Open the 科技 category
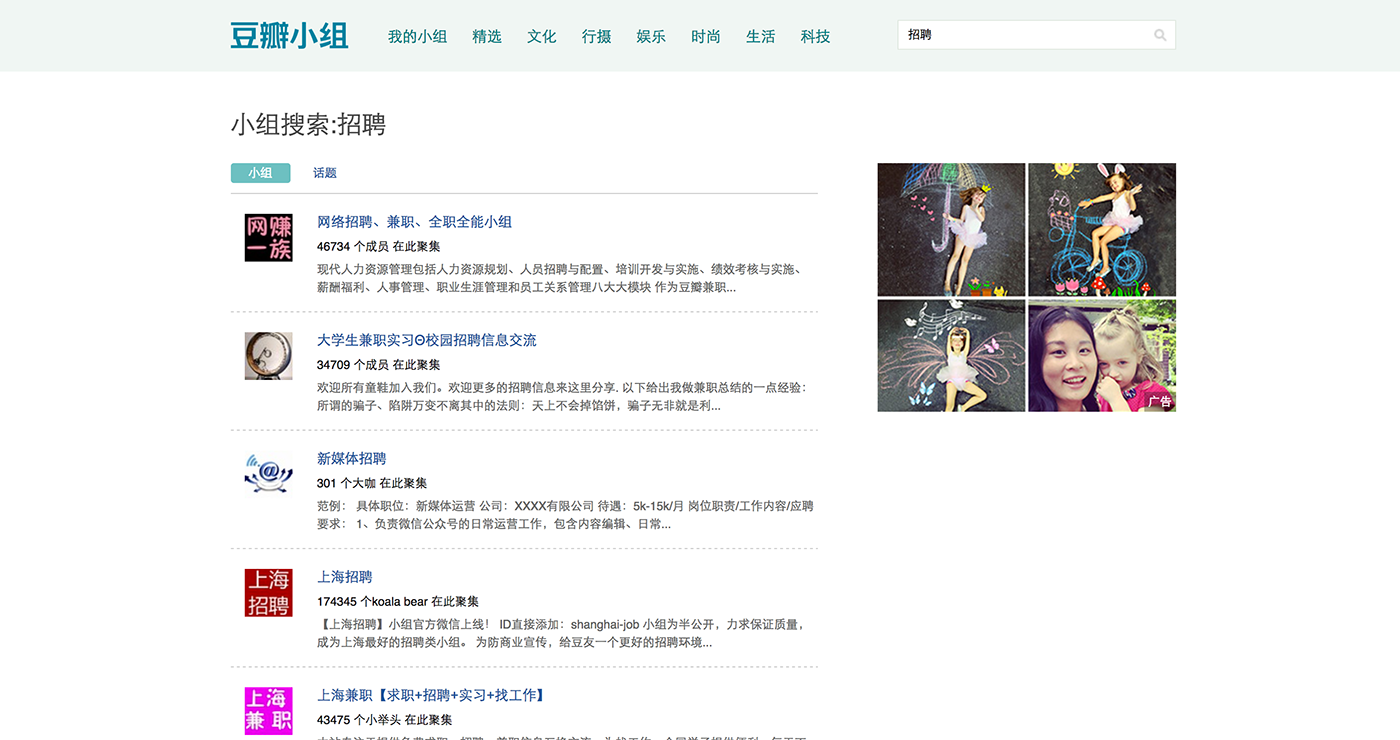1400x740 pixels. tap(816, 36)
